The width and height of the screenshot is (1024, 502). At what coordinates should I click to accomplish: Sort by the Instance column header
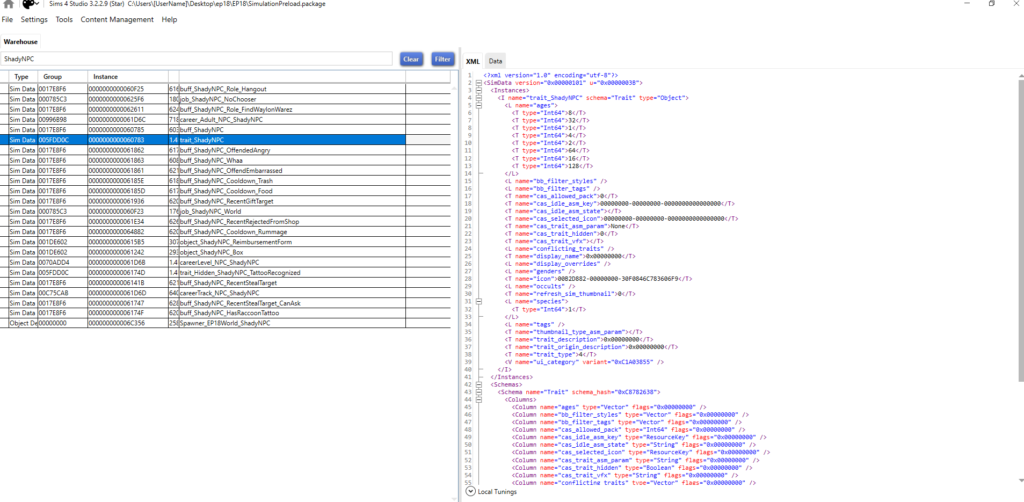(105, 77)
